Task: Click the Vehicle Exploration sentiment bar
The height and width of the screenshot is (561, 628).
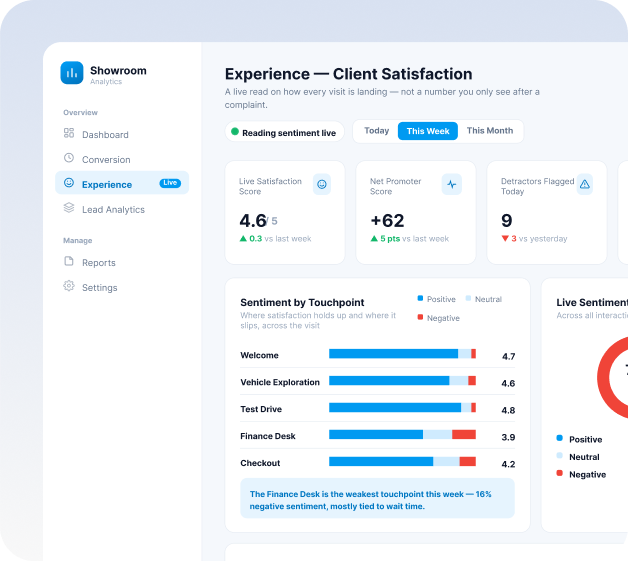Action: (402, 380)
